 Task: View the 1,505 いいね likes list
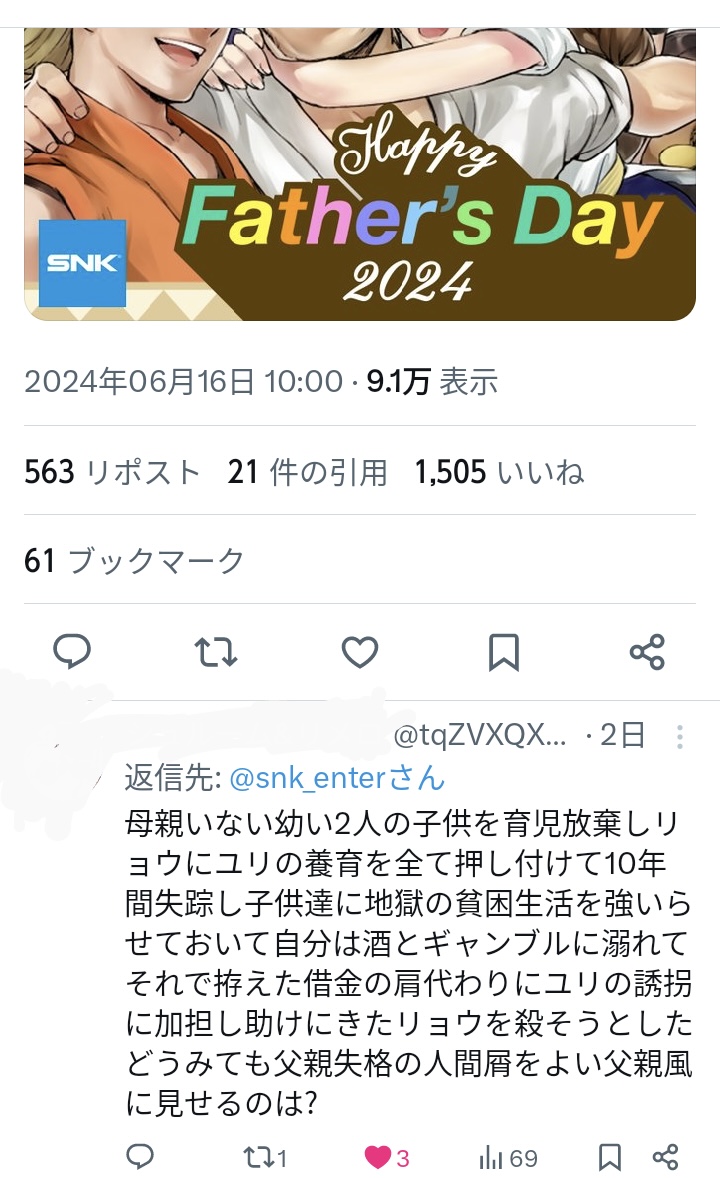pyautogui.click(x=499, y=472)
